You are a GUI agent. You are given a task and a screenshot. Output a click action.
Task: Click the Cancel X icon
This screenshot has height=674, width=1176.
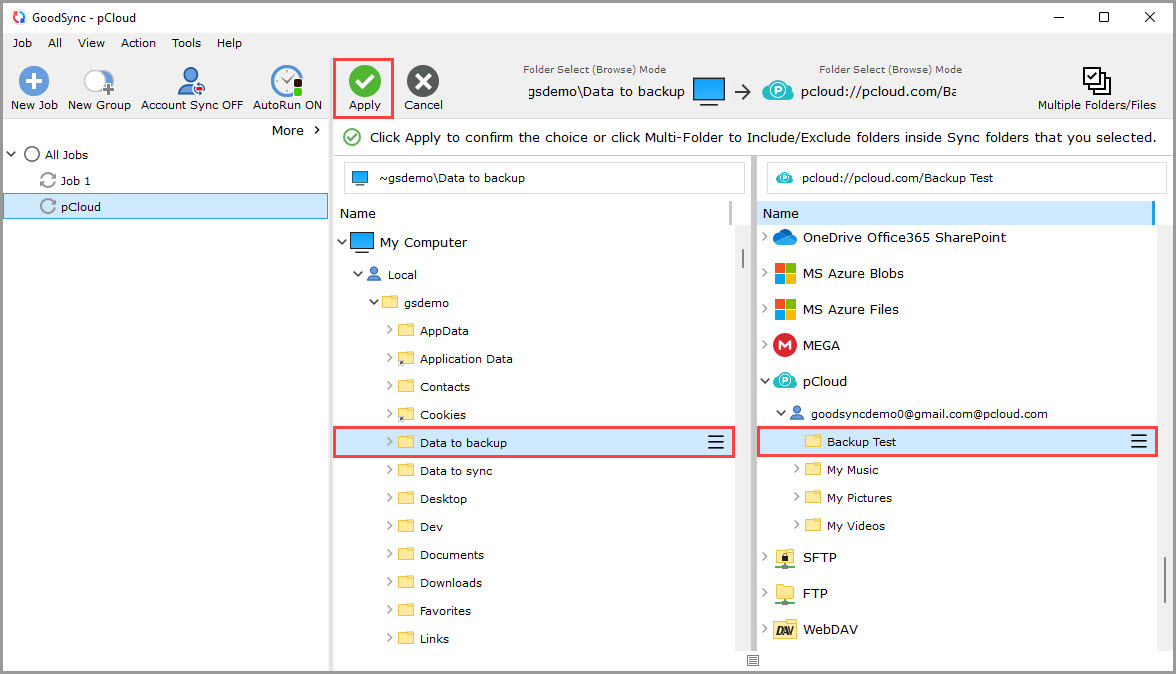coord(423,81)
